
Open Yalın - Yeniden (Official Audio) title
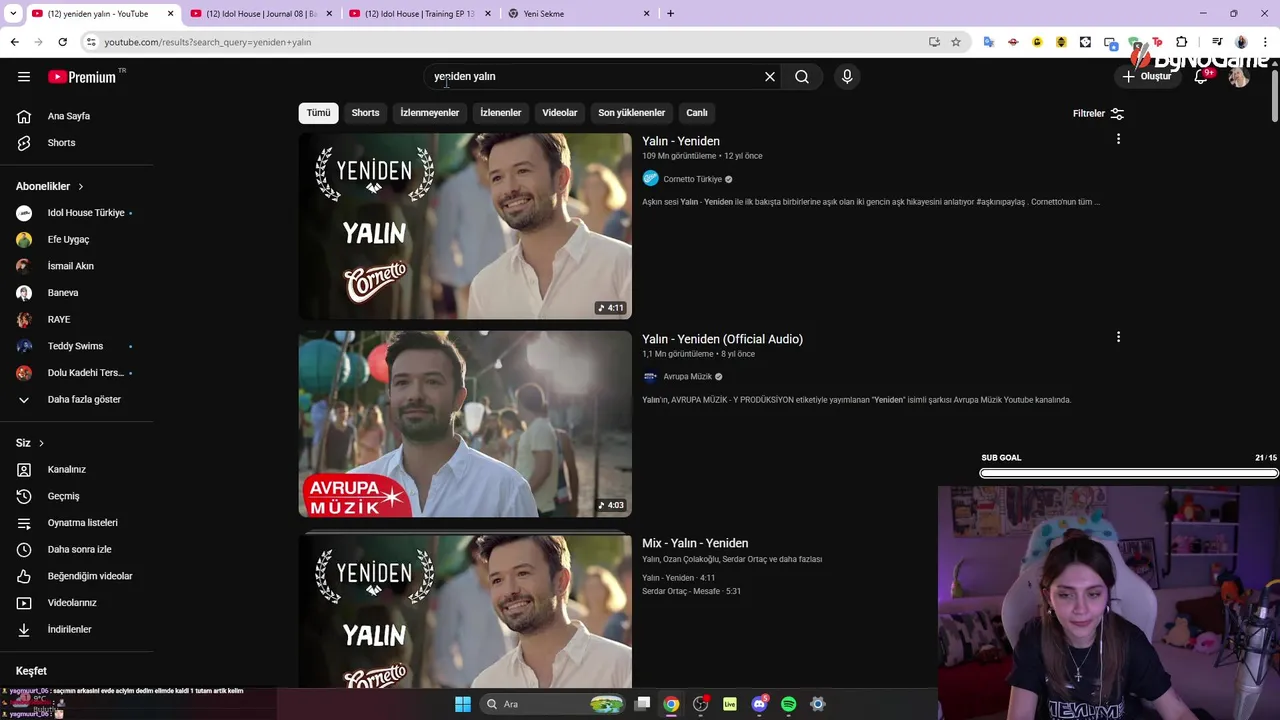click(x=722, y=339)
